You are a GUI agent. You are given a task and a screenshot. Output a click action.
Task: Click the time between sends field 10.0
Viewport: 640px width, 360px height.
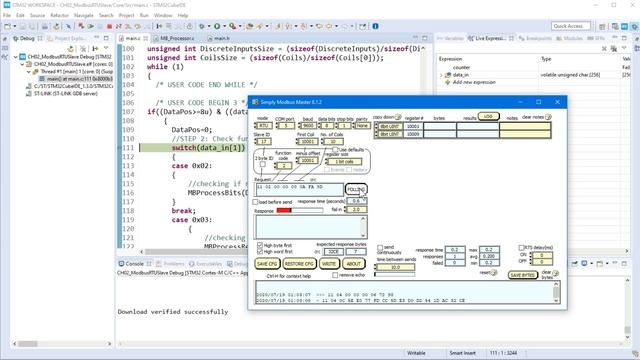pos(395,267)
